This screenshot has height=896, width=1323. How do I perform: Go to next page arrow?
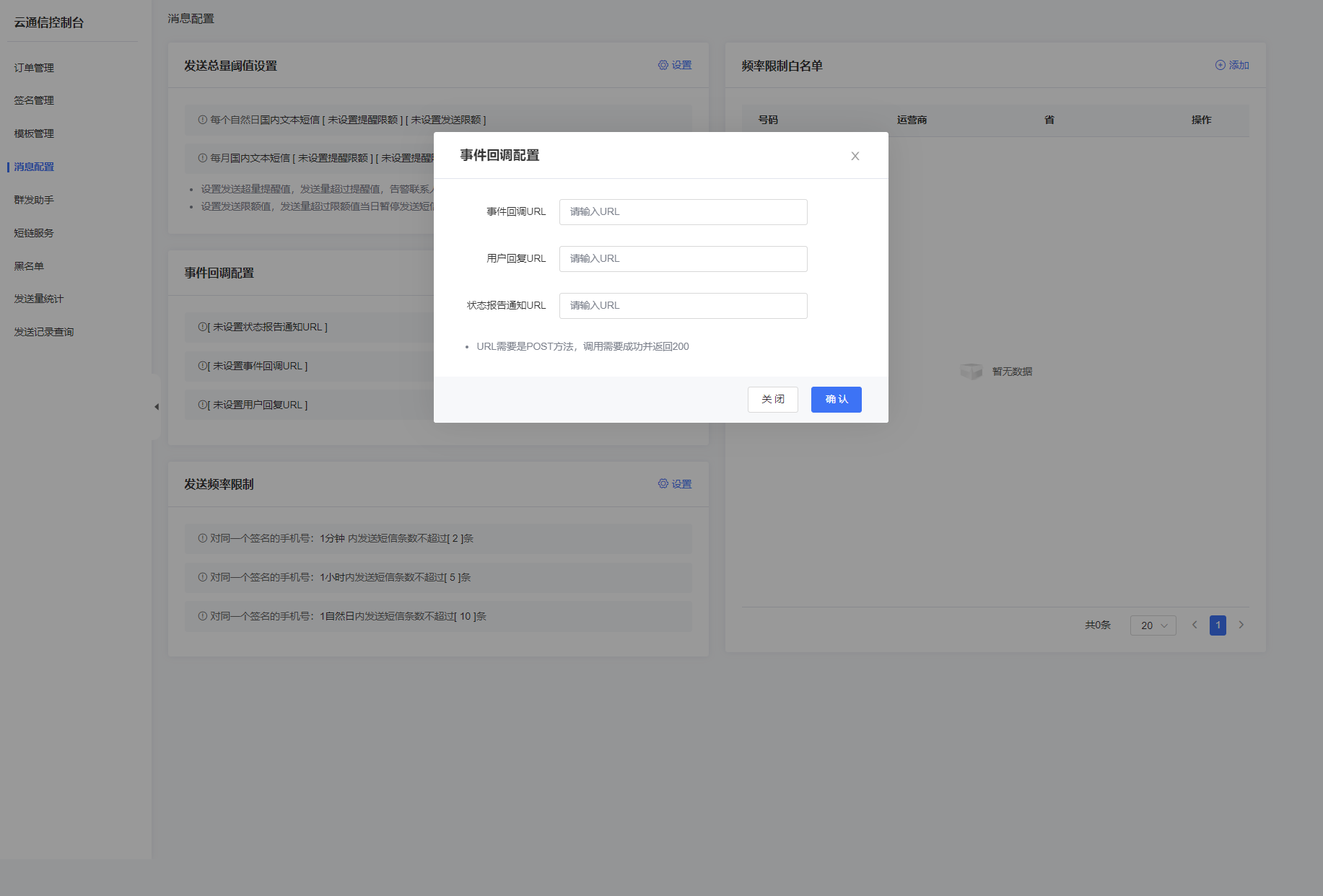(x=1241, y=625)
